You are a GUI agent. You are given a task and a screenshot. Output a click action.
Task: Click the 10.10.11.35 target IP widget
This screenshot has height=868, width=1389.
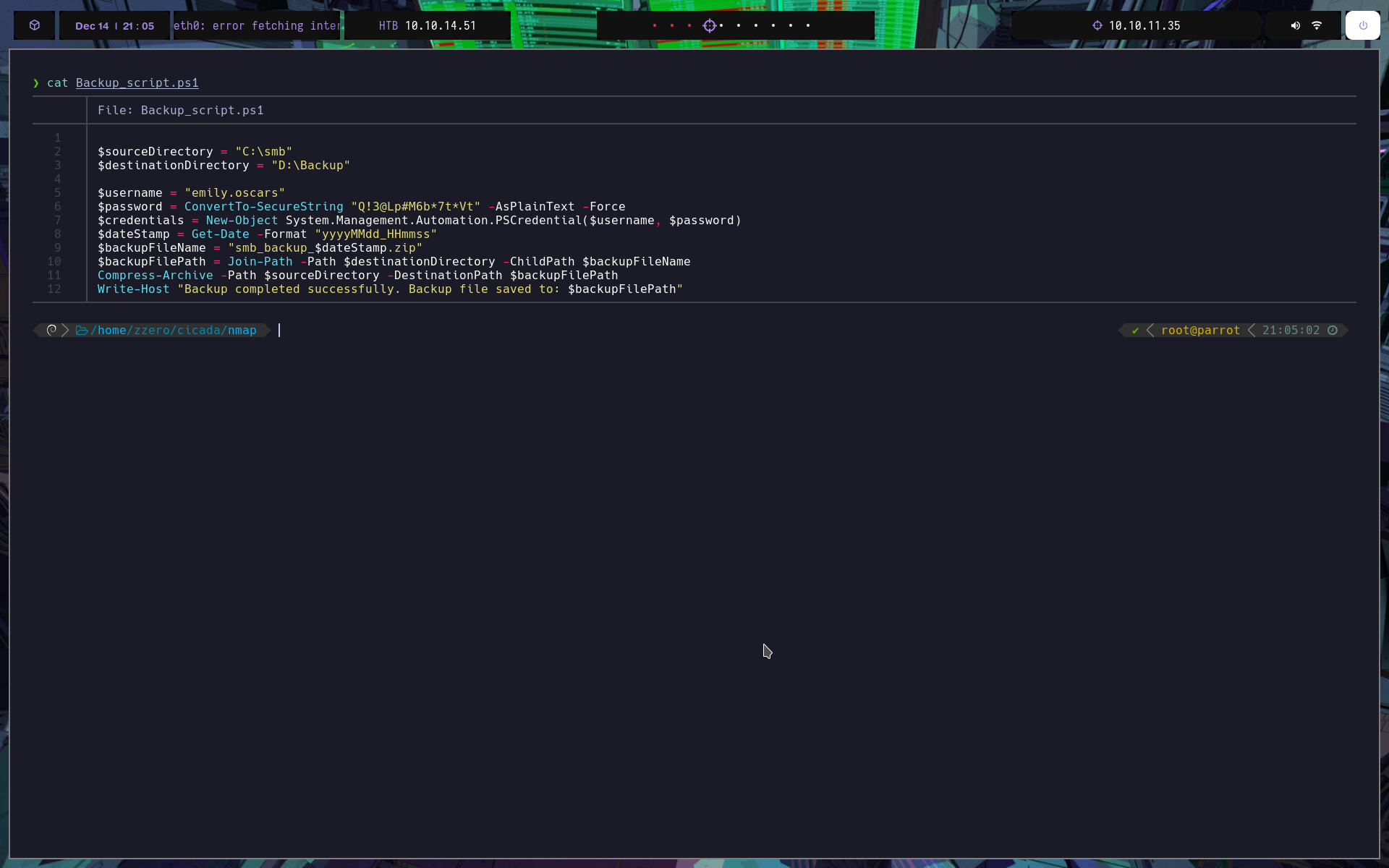pyautogui.click(x=1136, y=25)
